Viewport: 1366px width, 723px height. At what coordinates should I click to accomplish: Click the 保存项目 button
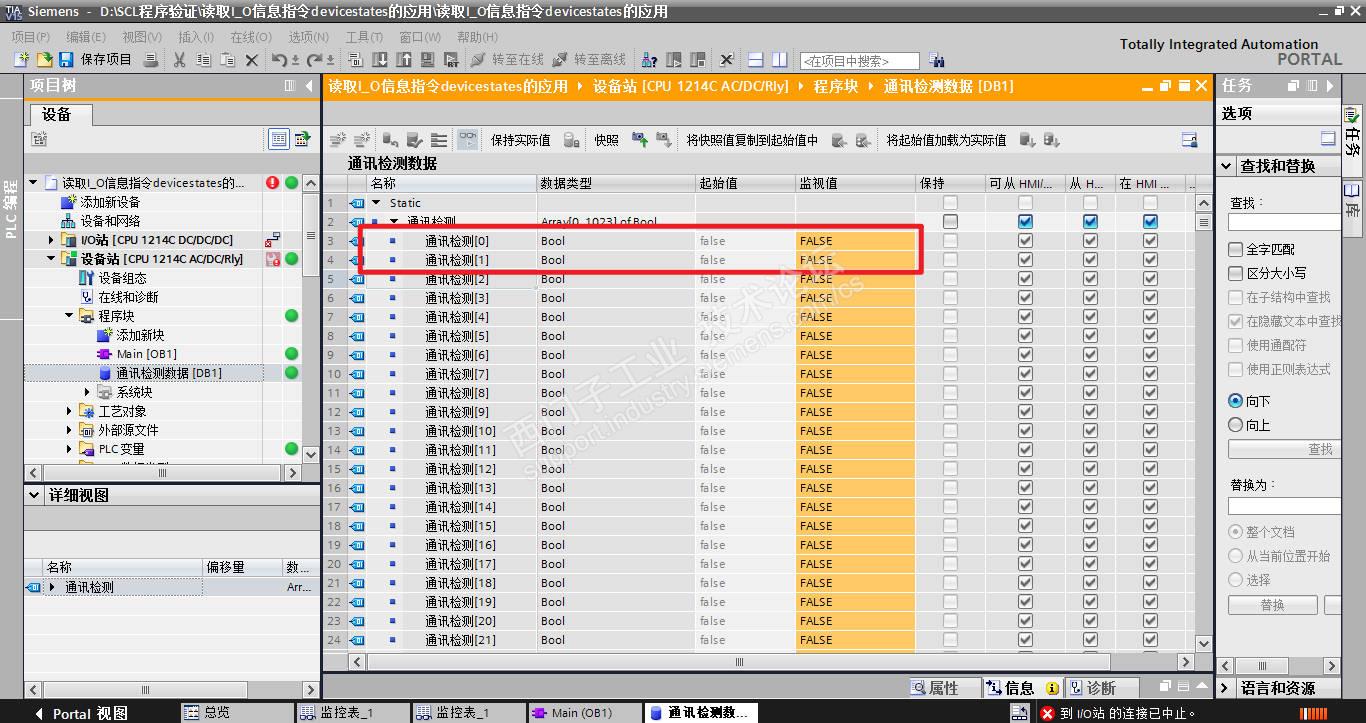click(x=95, y=60)
